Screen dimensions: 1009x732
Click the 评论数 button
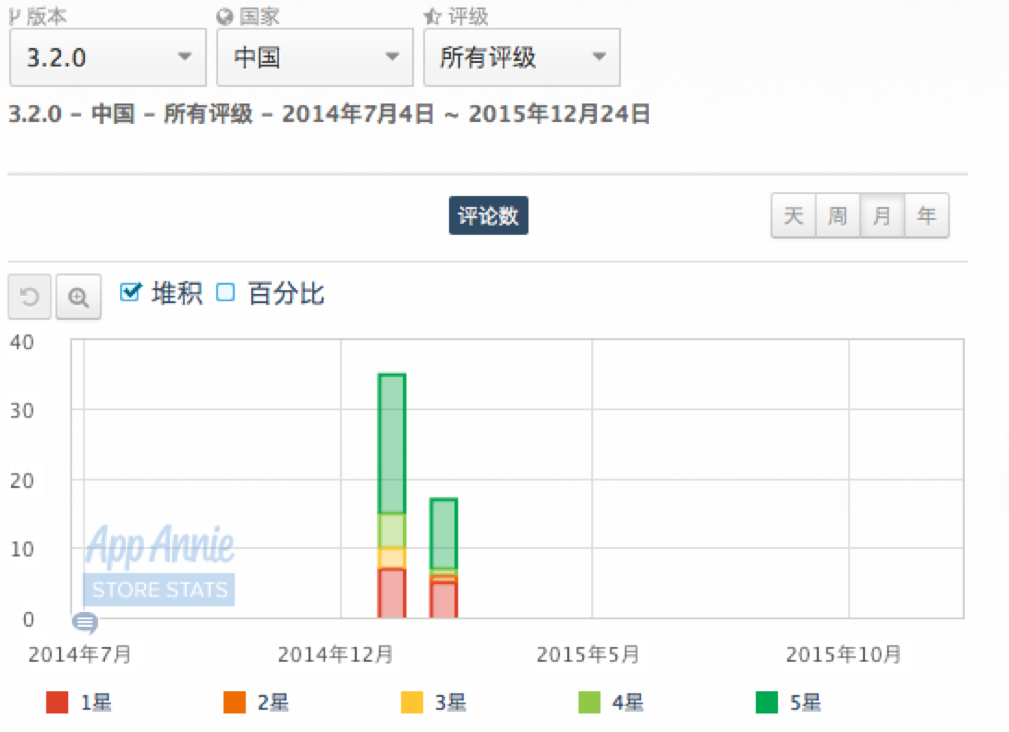[488, 215]
